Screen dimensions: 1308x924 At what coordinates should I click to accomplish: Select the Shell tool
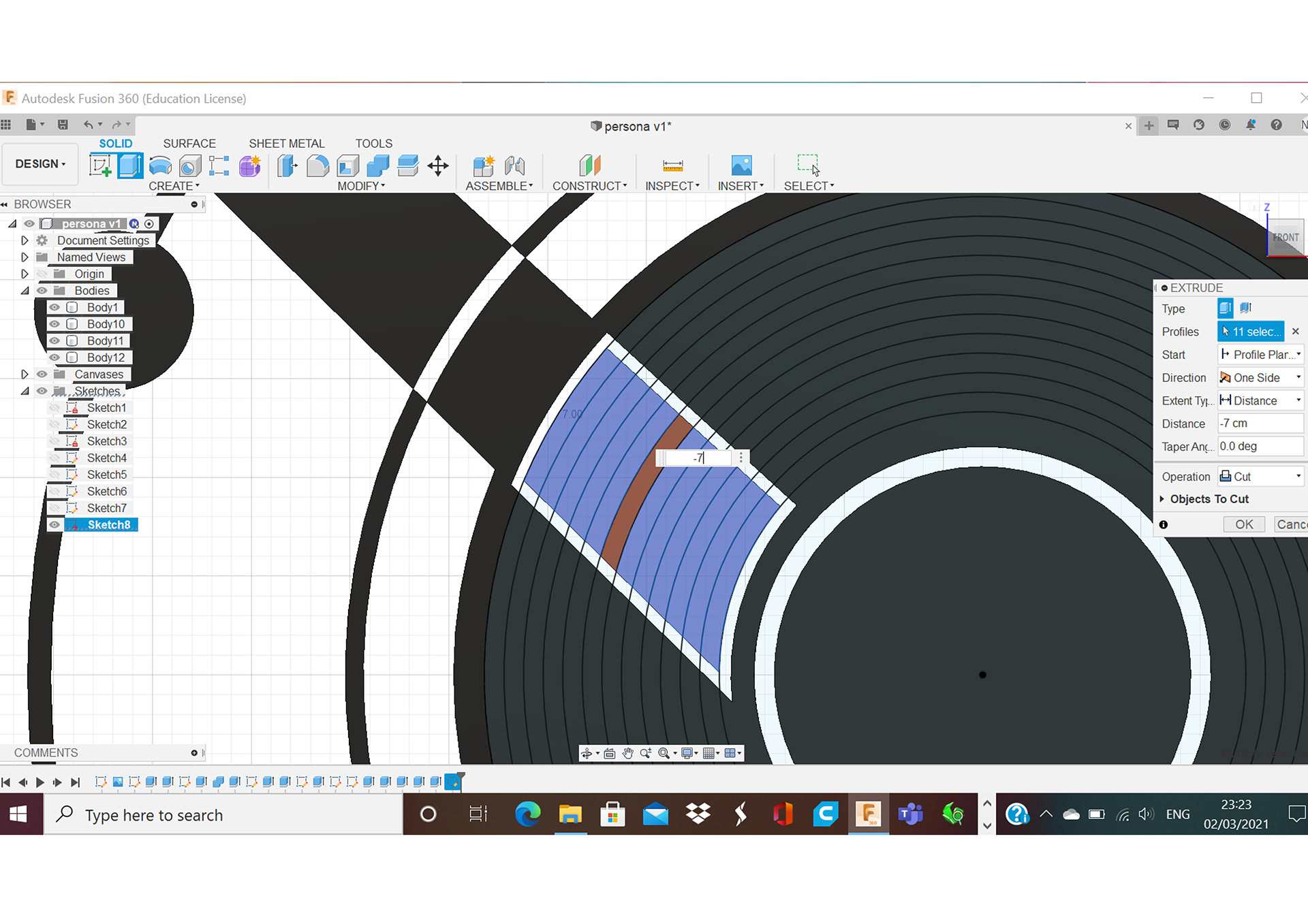pos(347,165)
